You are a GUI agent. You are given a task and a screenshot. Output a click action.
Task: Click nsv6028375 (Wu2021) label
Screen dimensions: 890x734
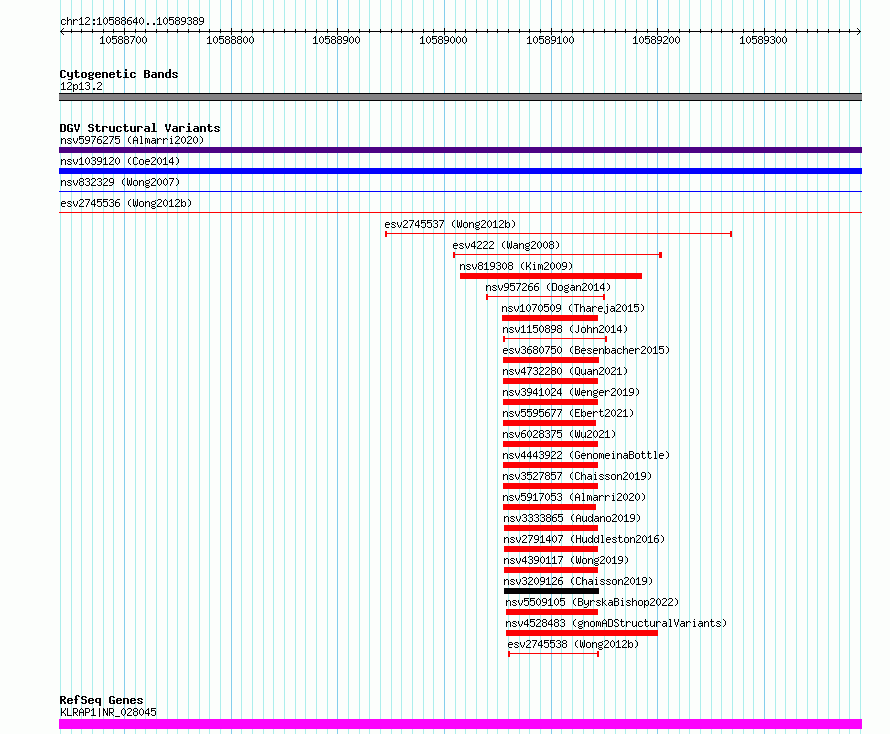click(559, 434)
